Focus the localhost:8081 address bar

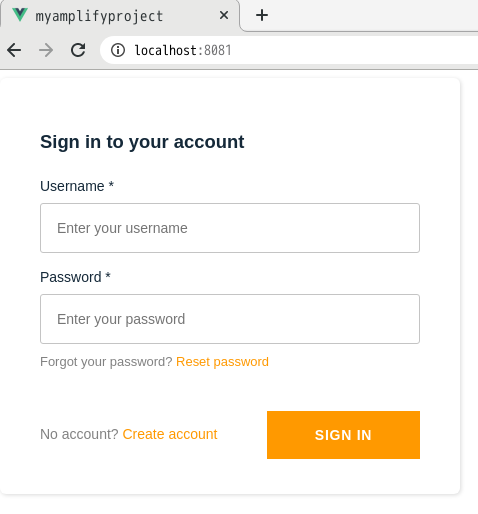click(x=289, y=50)
